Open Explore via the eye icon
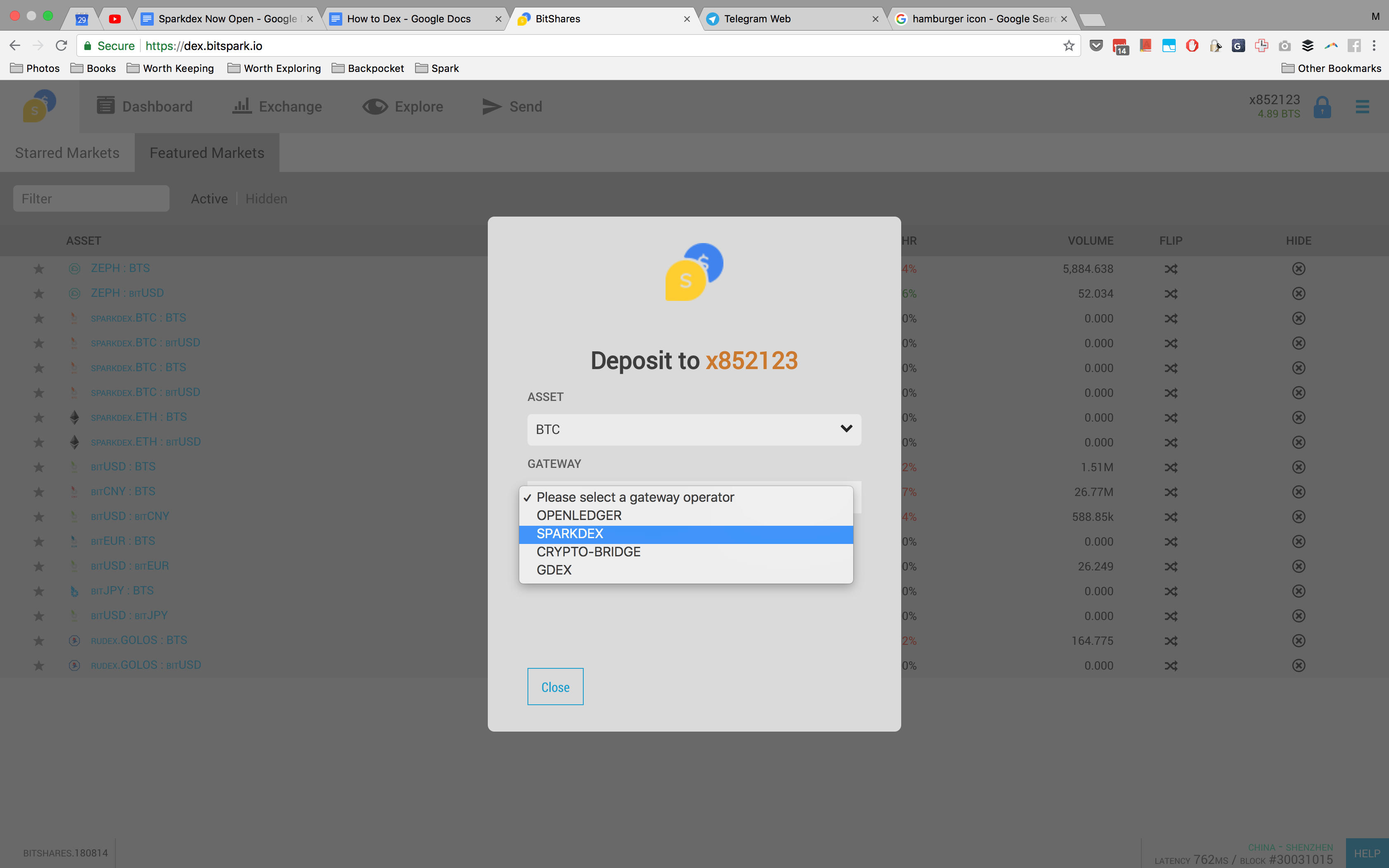1389x868 pixels. click(x=375, y=107)
